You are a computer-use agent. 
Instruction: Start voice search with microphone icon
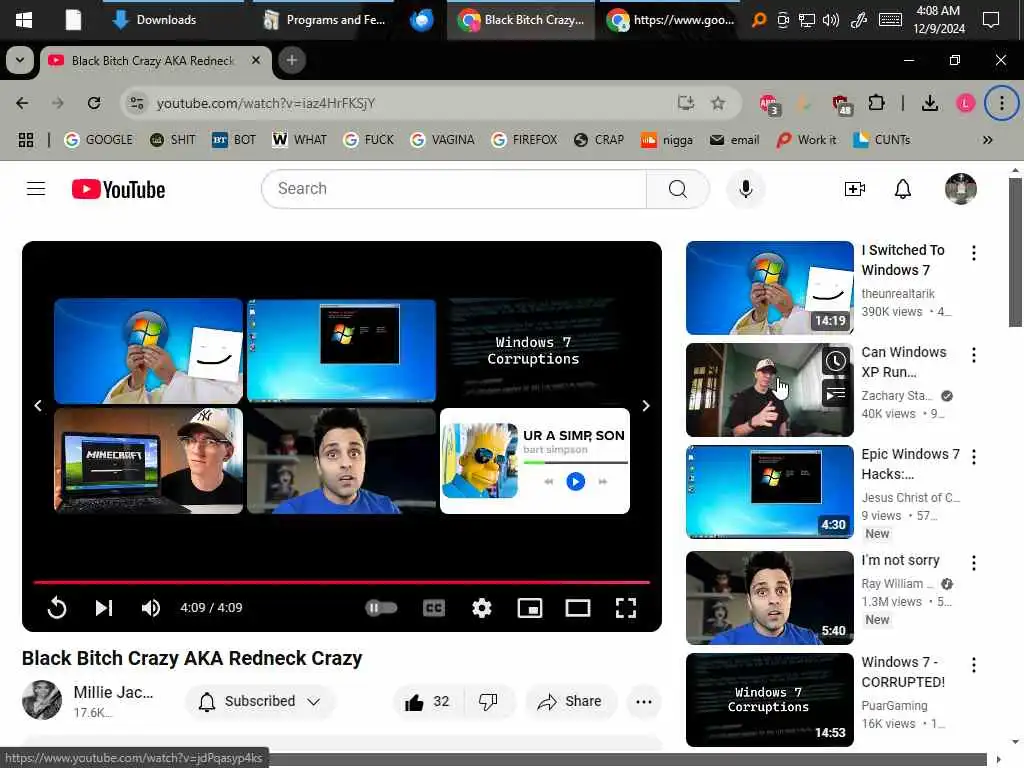745,189
